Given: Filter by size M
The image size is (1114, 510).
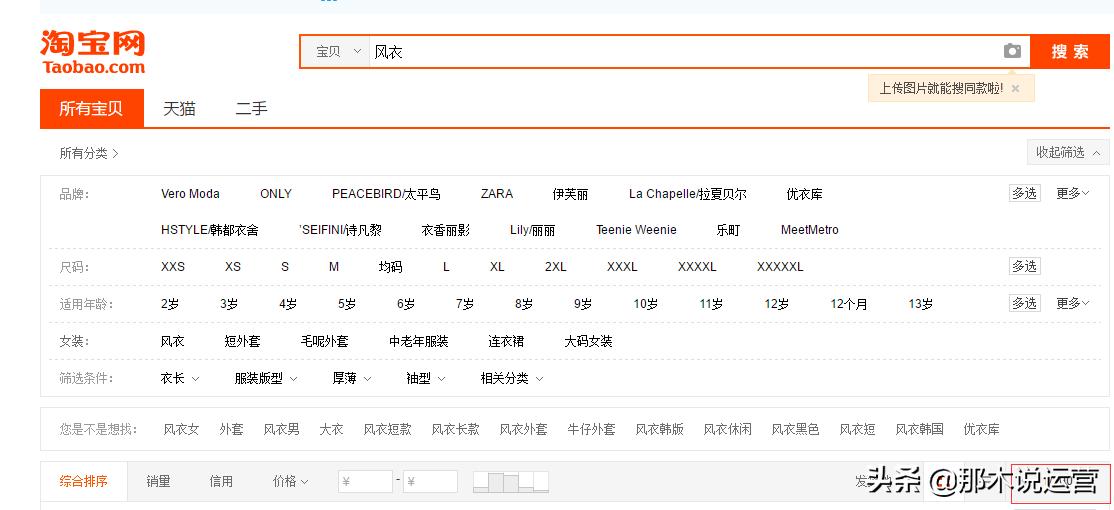Looking at the screenshot, I should [334, 267].
